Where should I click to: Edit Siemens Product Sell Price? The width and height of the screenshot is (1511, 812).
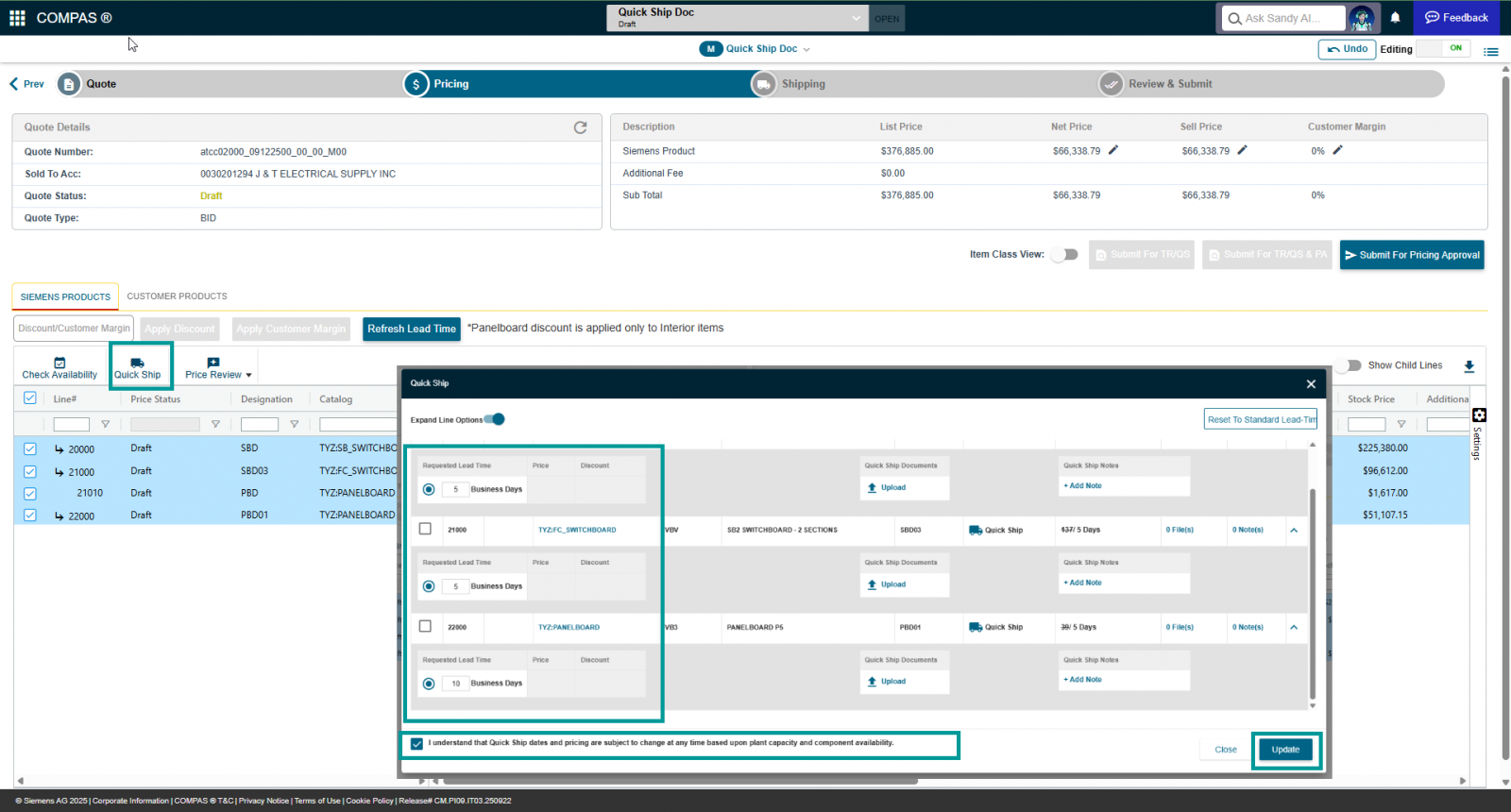[x=1243, y=150]
